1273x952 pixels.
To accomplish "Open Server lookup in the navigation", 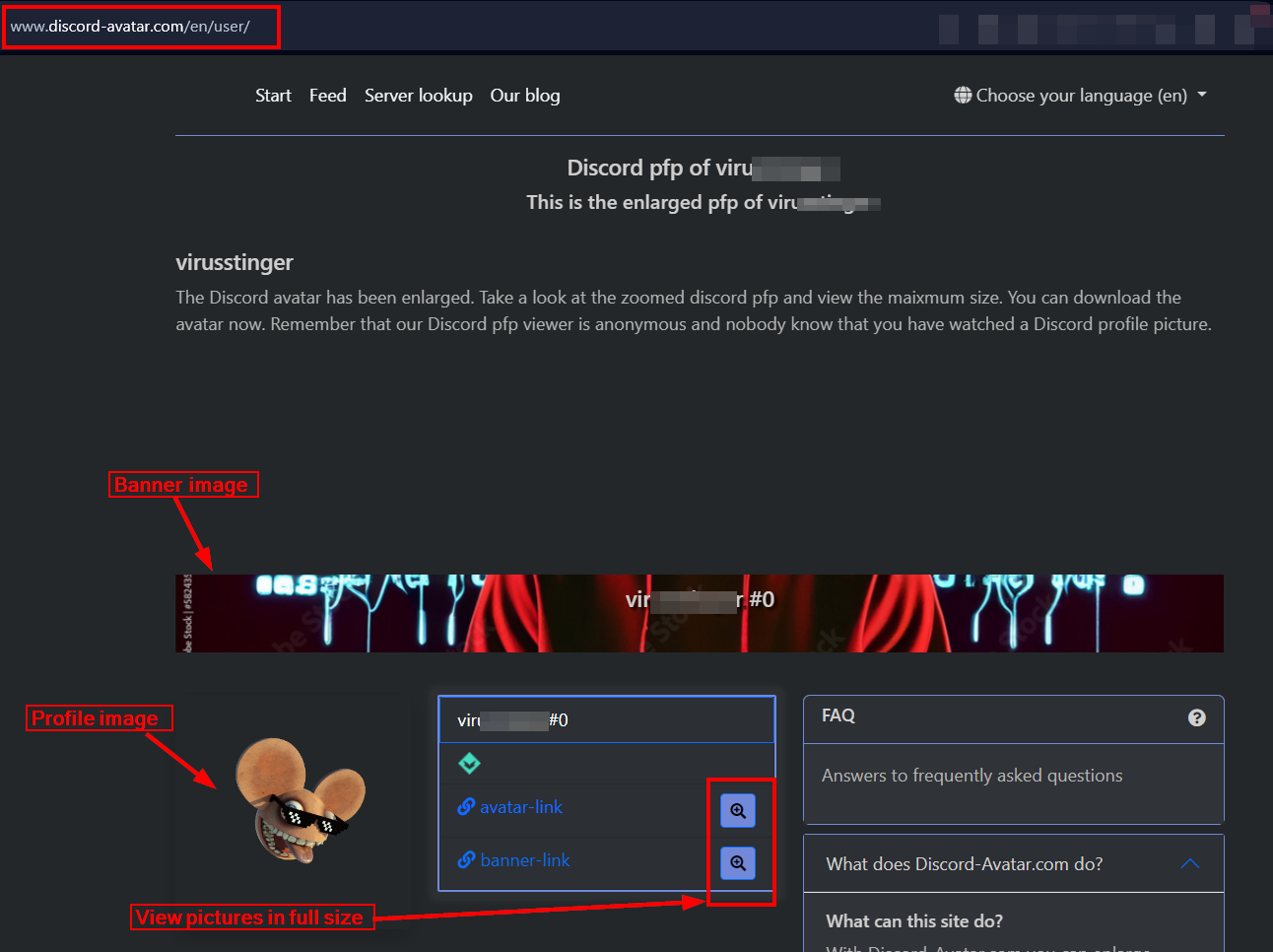I will pos(419,96).
